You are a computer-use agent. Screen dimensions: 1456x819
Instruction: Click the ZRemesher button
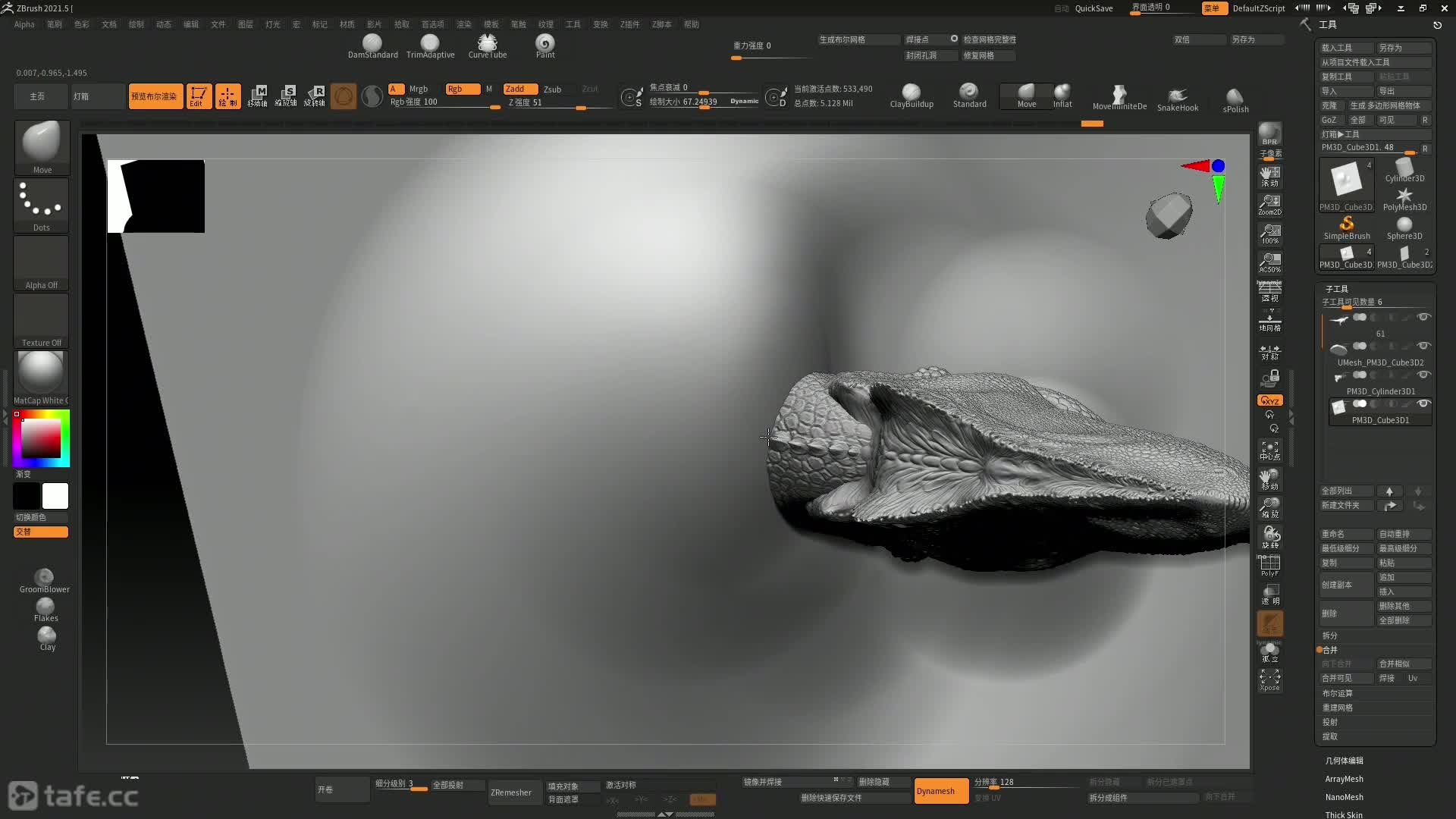click(515, 792)
